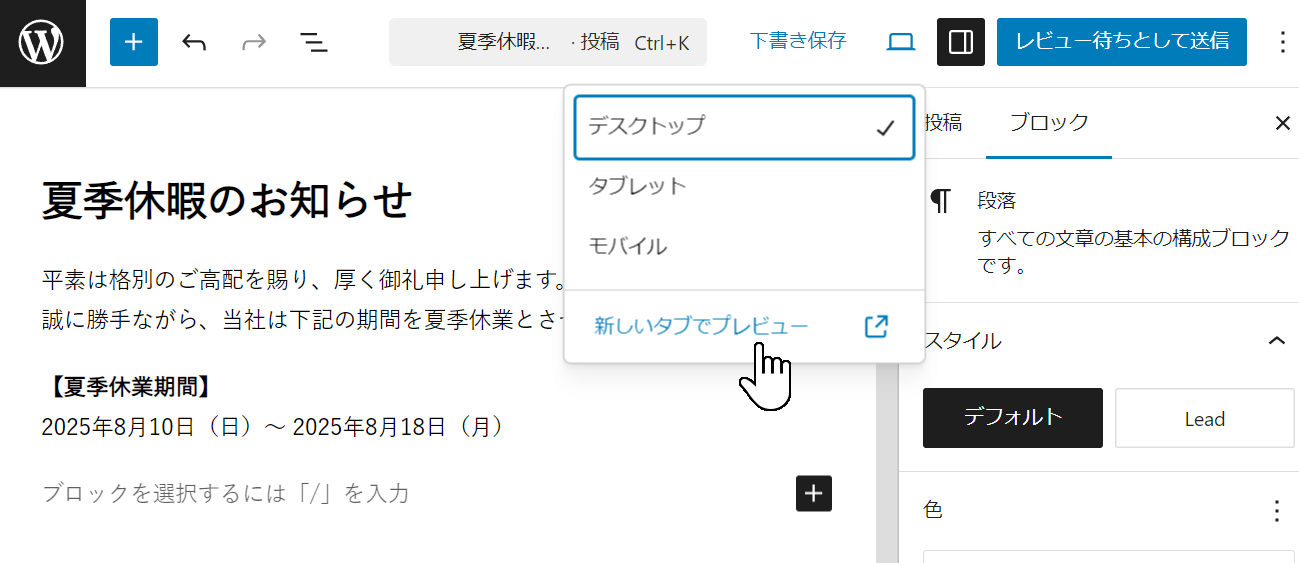The height and width of the screenshot is (563, 1299).
Task: Switch to the ブロック tab
Action: 1048,123
